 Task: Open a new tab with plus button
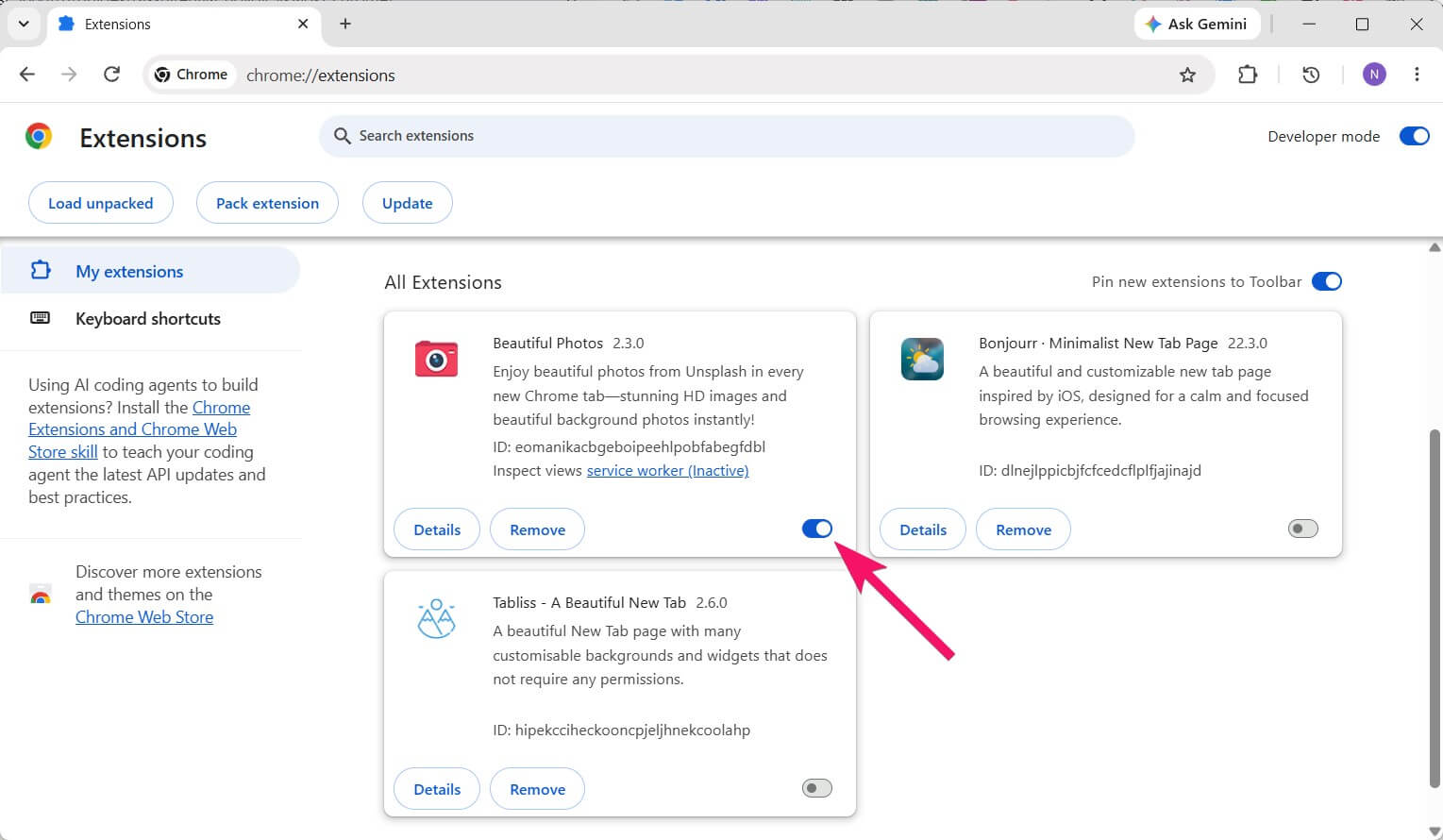coord(345,25)
